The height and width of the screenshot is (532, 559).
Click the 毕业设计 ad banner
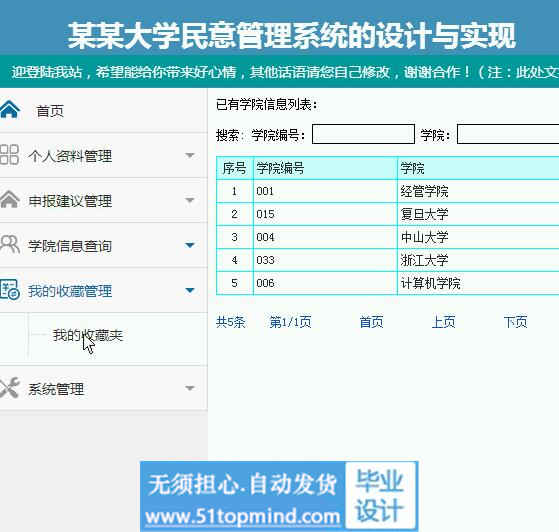pos(279,496)
